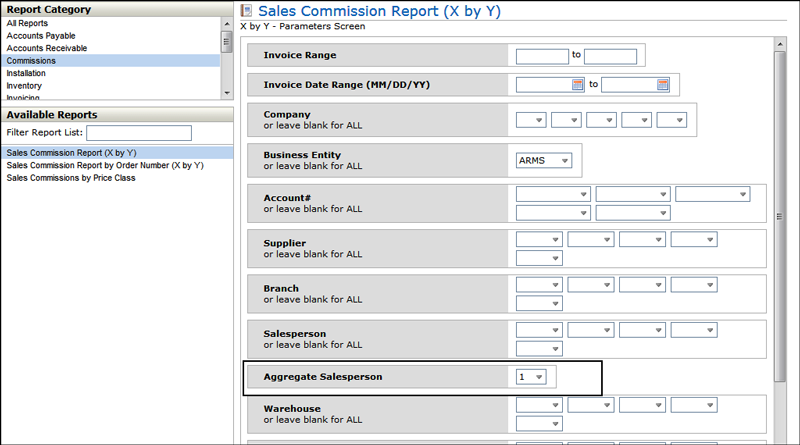Expand the Aggregate Salesperson dropdown
The height and width of the screenshot is (445, 800).
click(x=531, y=377)
